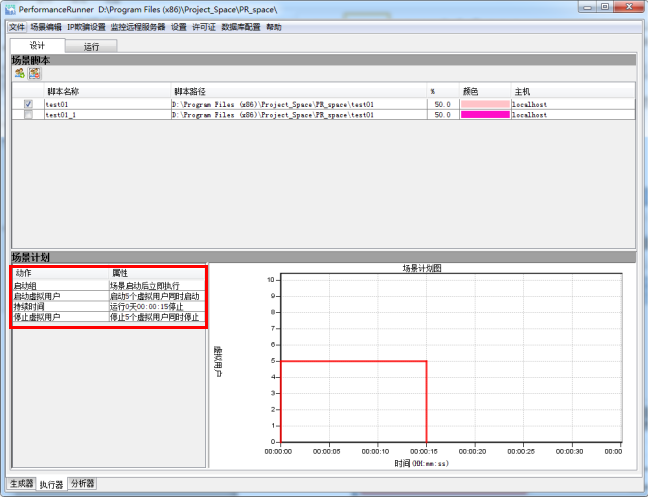This screenshot has width=648, height=498.
Task: Switch to the 生成器 bottom tab
Action: 18,484
